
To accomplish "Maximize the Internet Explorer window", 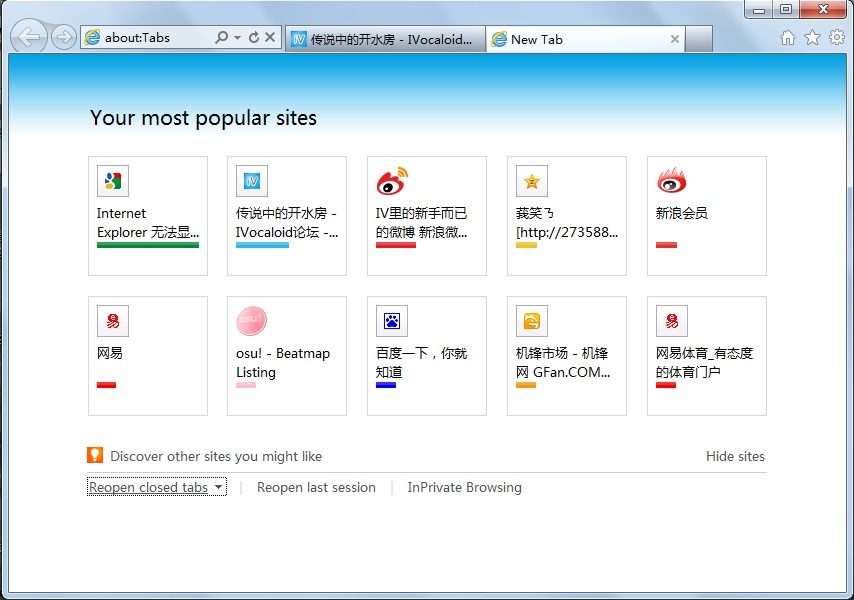I will click(785, 9).
